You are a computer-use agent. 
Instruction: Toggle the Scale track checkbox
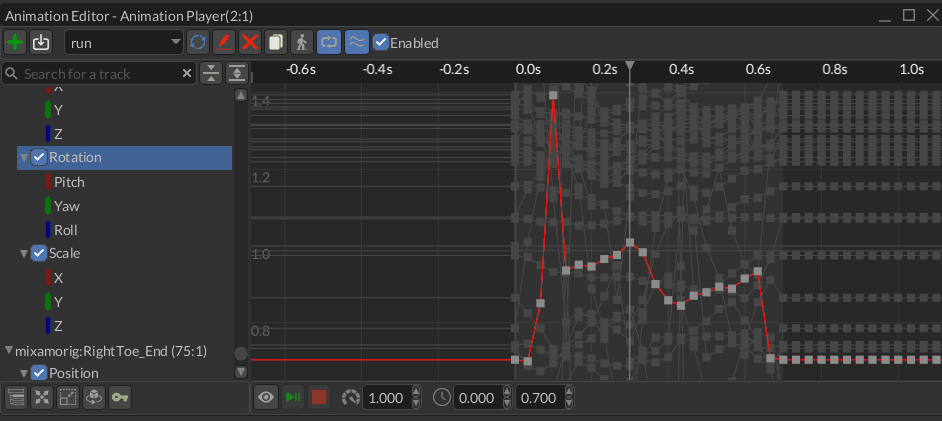(38, 253)
